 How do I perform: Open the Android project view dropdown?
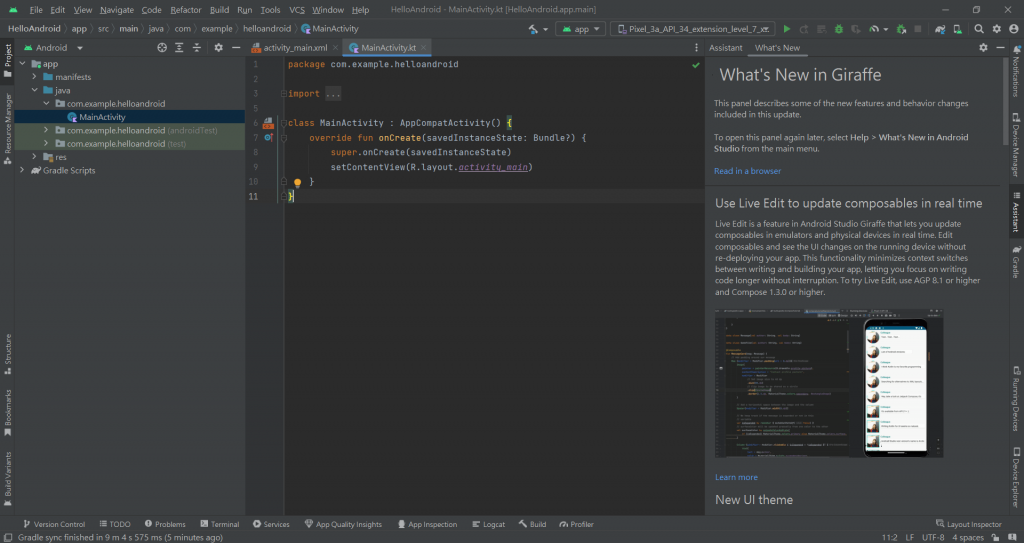click(54, 47)
